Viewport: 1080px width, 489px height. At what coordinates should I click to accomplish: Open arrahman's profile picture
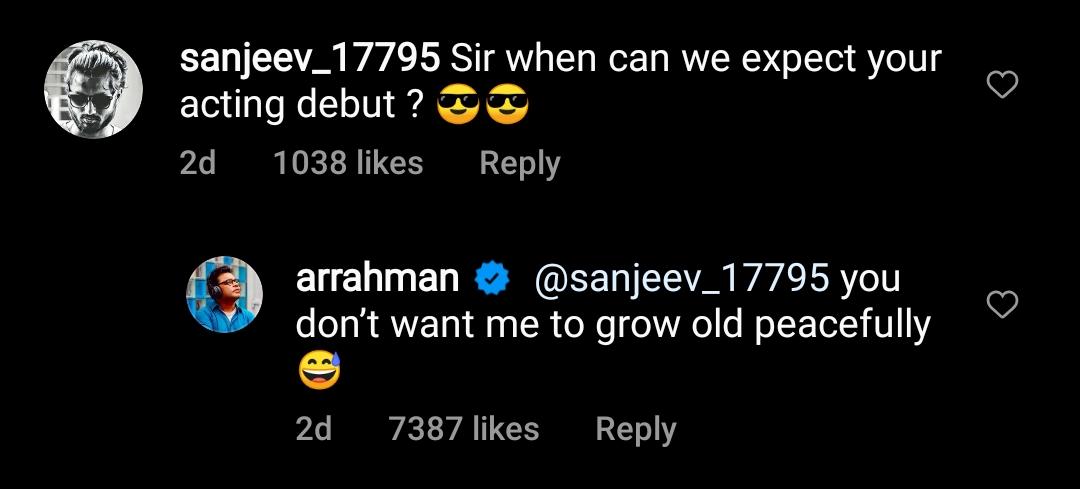tap(225, 295)
